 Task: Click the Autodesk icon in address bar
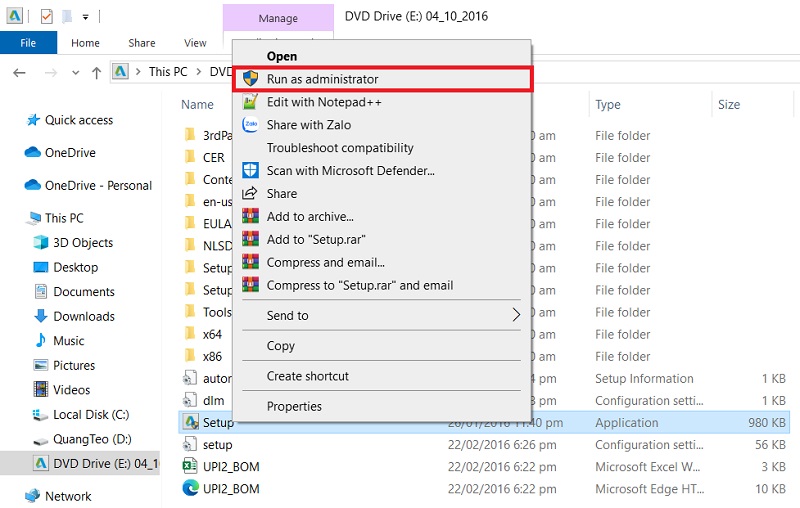tap(120, 71)
